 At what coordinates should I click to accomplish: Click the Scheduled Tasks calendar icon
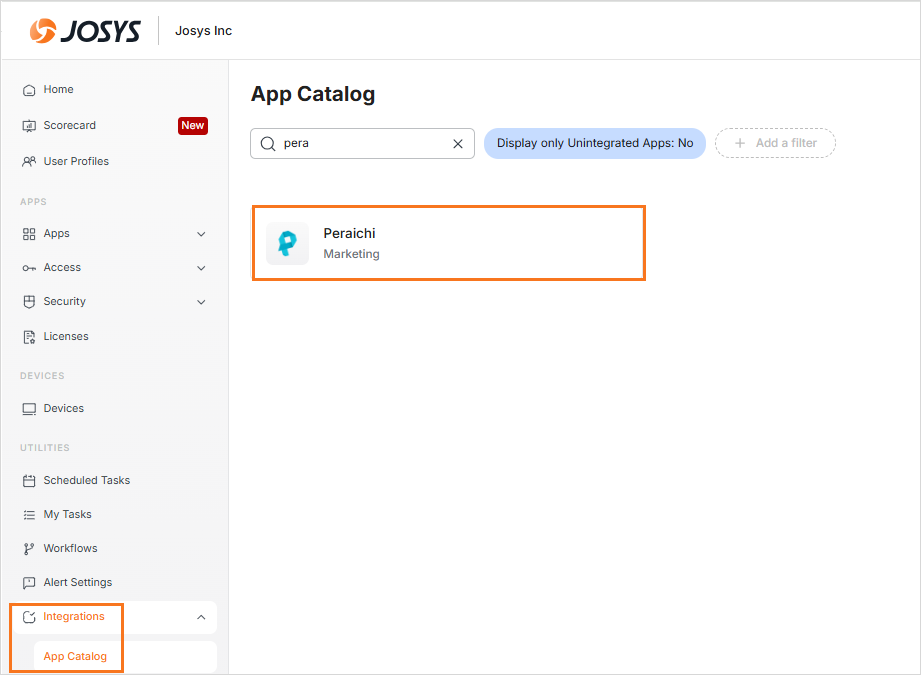pyautogui.click(x=29, y=481)
